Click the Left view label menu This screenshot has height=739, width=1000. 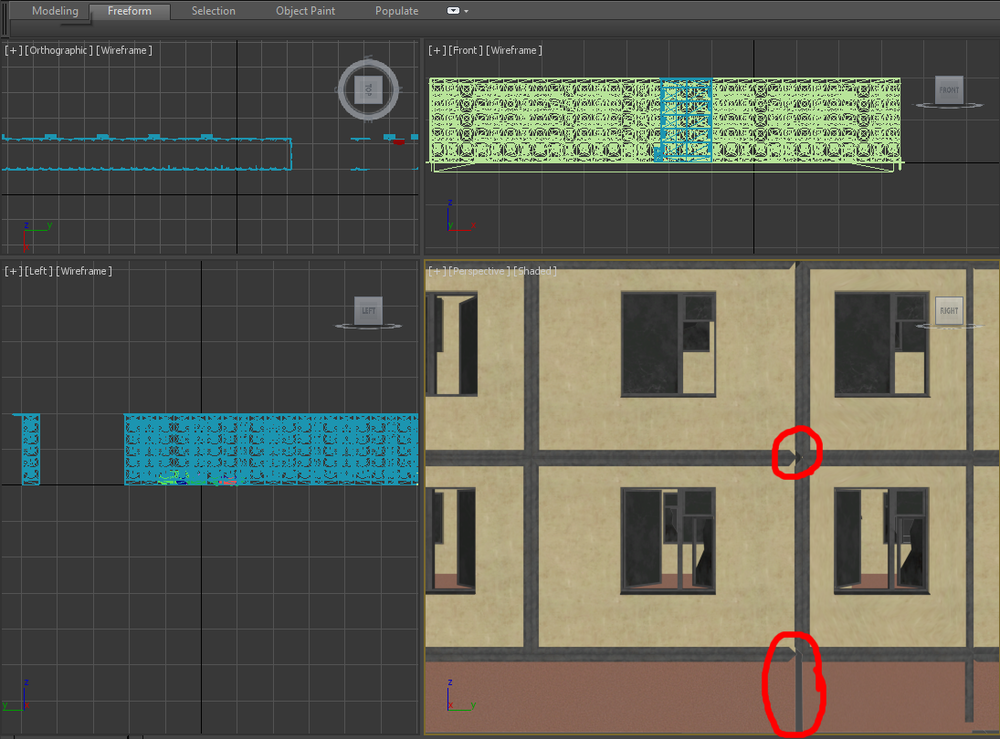coord(39,271)
